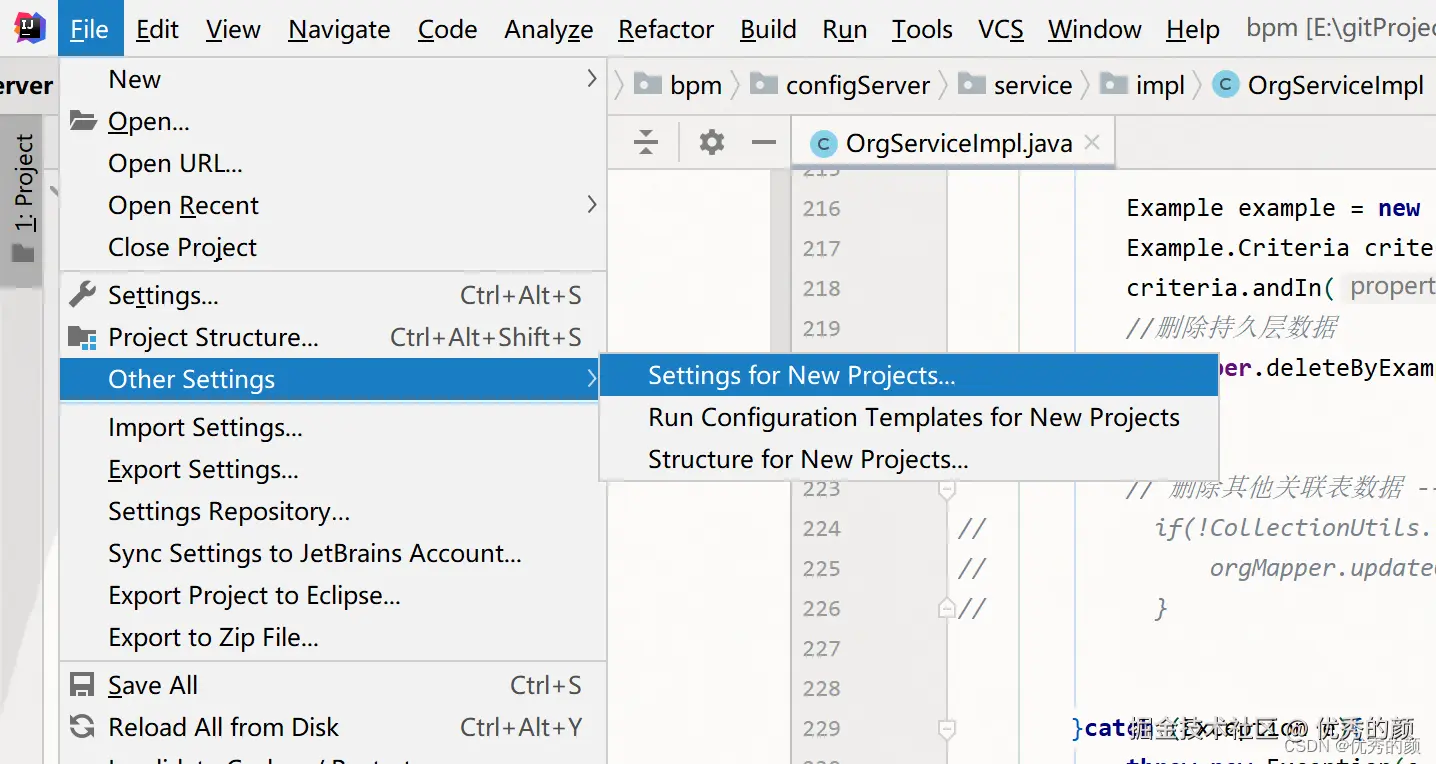Select Settings for New Projects...
This screenshot has width=1436, height=764.
801,375
